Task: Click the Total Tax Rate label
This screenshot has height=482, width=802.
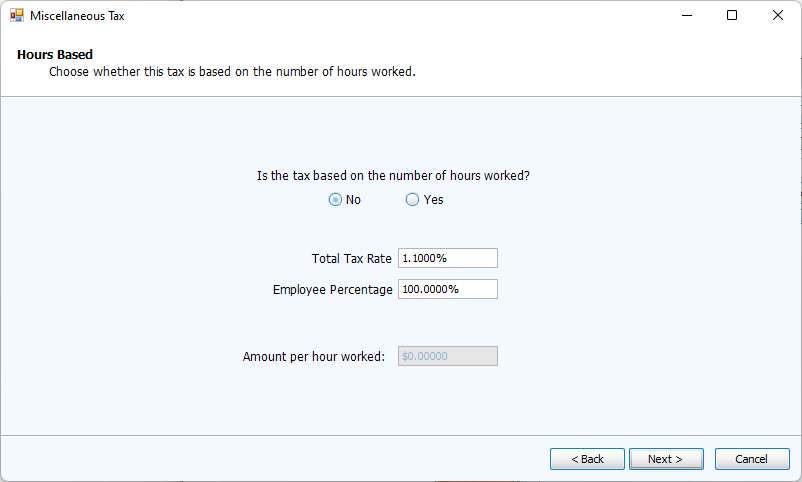Action: [x=352, y=258]
